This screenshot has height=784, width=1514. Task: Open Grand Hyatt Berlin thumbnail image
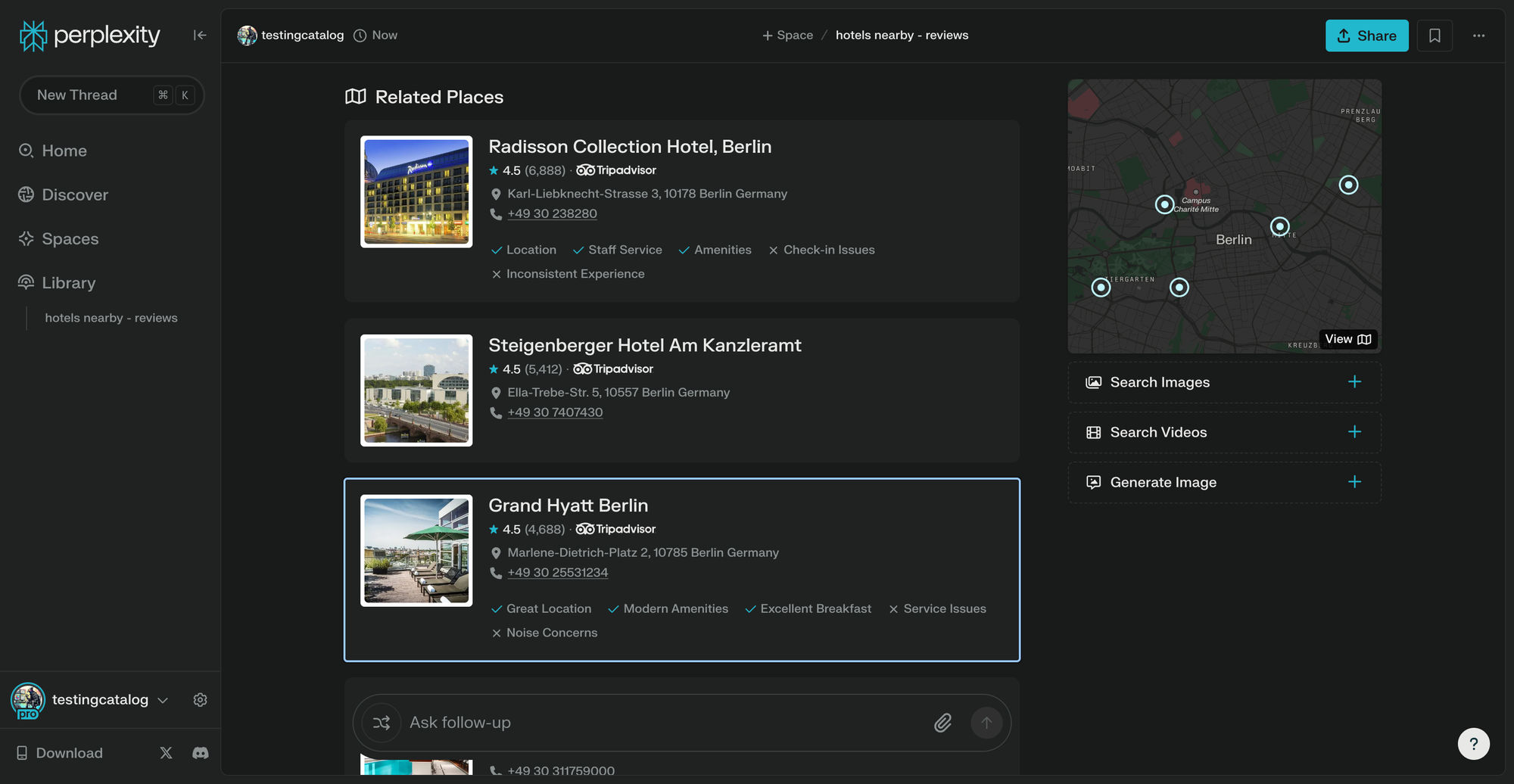(x=416, y=551)
